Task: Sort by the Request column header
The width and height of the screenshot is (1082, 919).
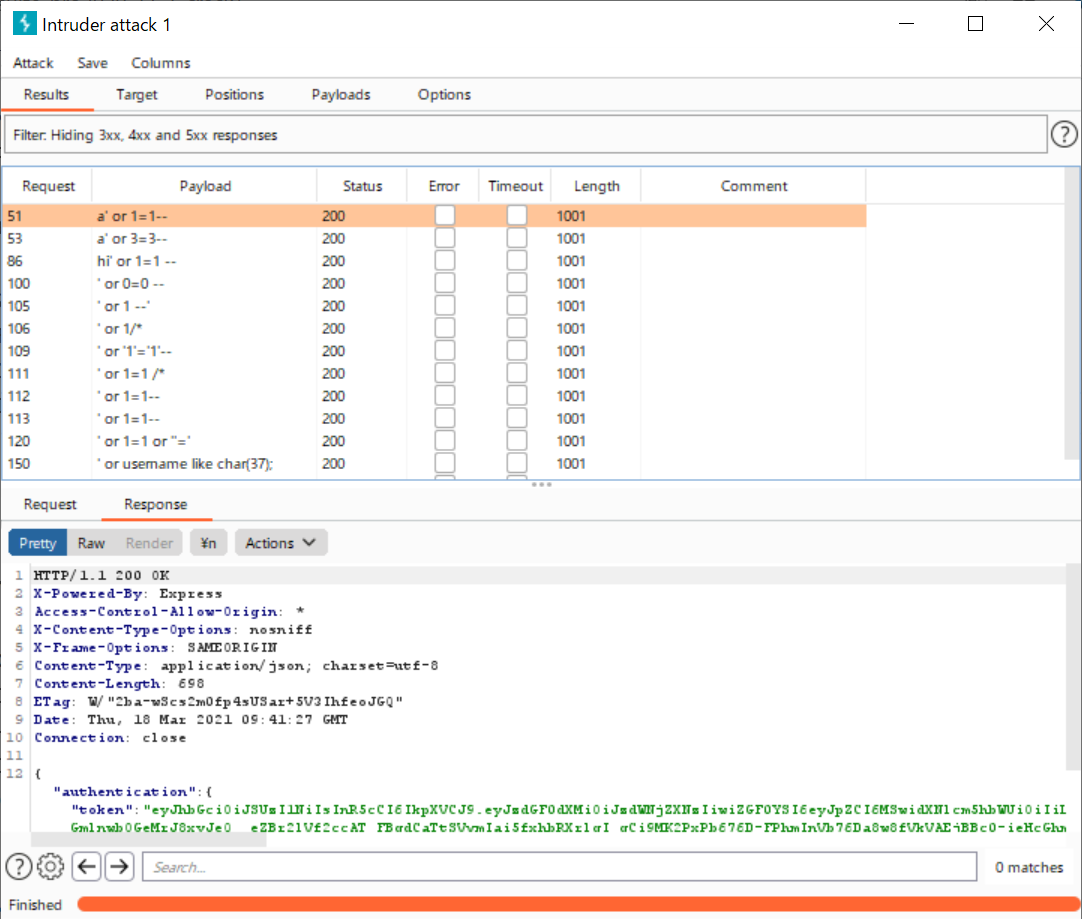Action: coord(48,186)
